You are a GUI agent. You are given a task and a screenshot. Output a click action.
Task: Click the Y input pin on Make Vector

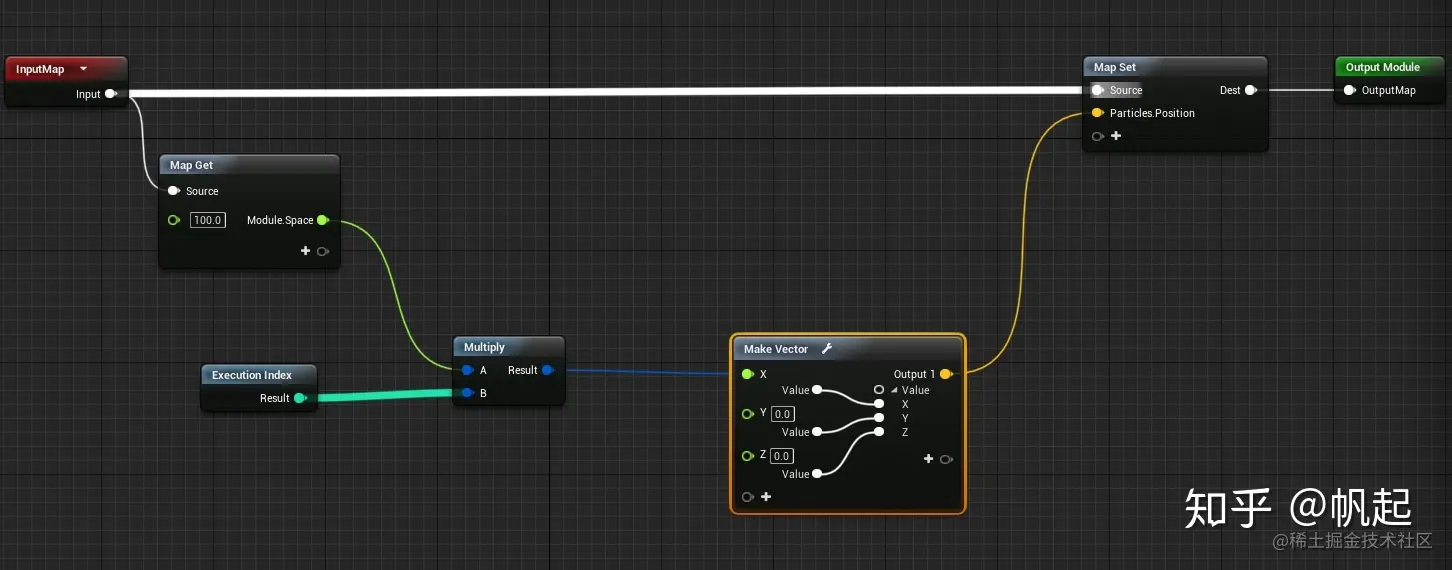(748, 413)
